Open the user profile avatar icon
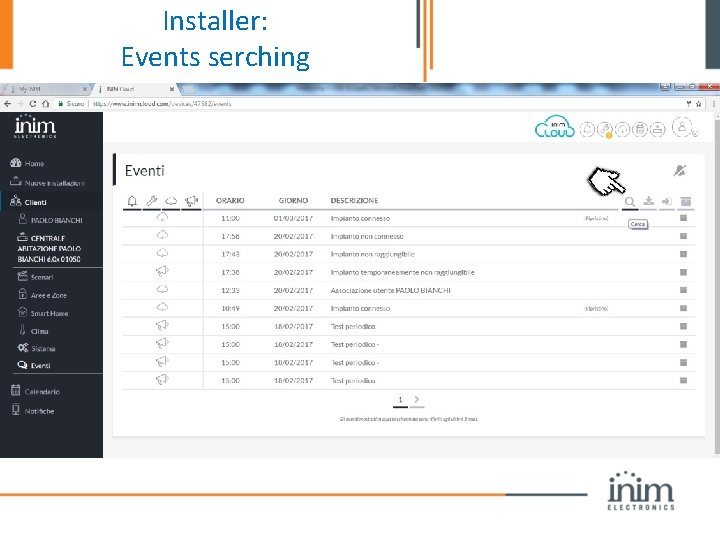The height and width of the screenshot is (540, 720). click(x=682, y=127)
